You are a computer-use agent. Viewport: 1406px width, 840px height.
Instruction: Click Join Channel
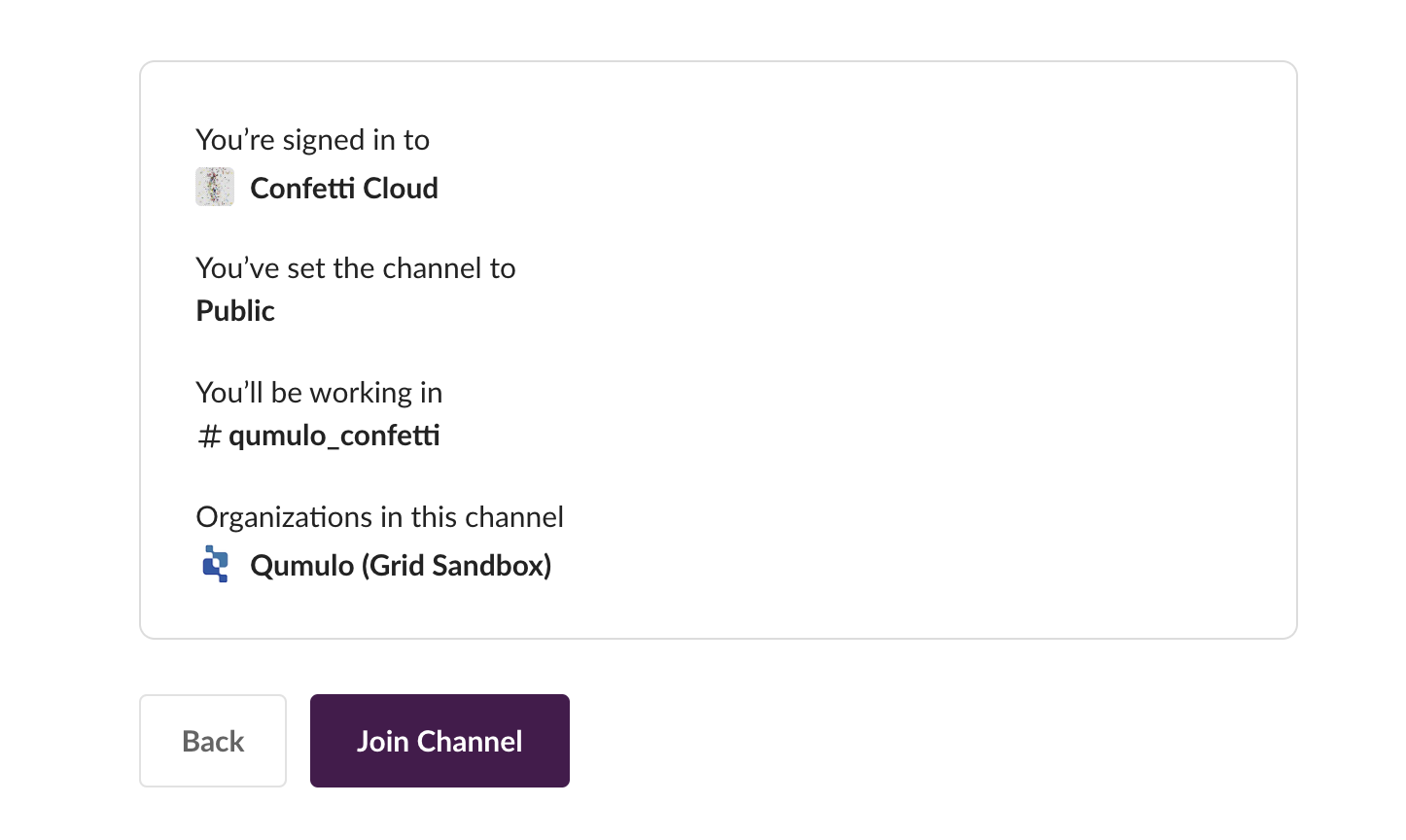point(439,740)
